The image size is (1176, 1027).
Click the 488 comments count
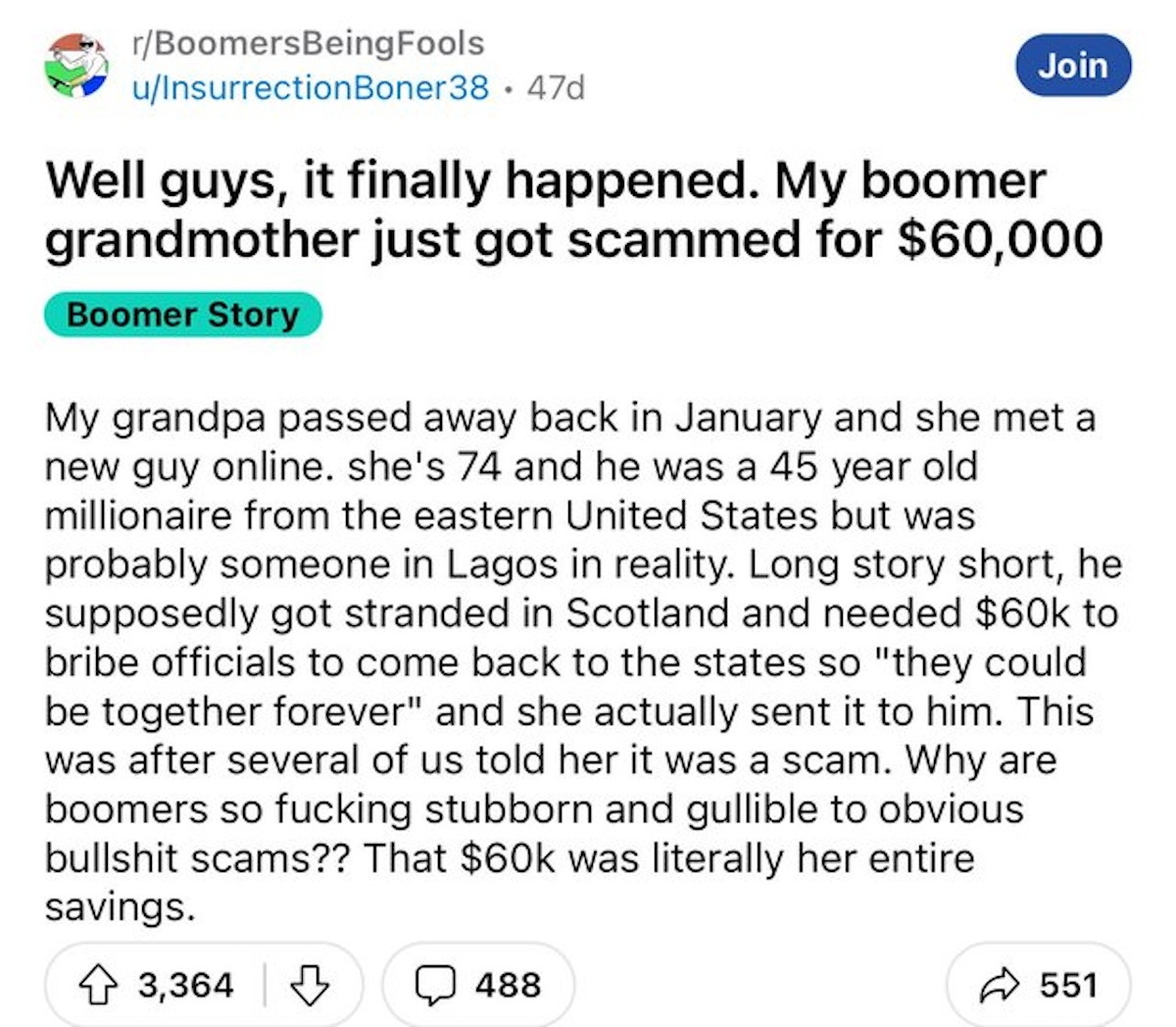click(x=508, y=984)
